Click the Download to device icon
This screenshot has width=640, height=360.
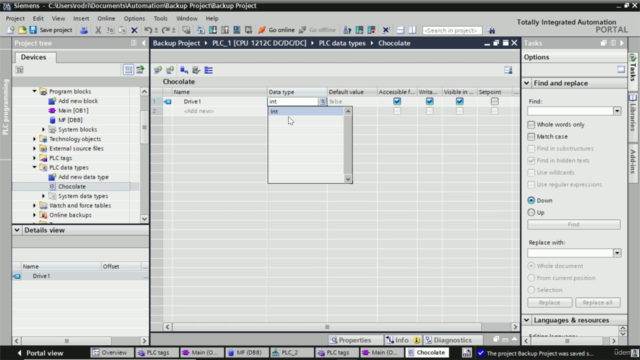pos(213,30)
